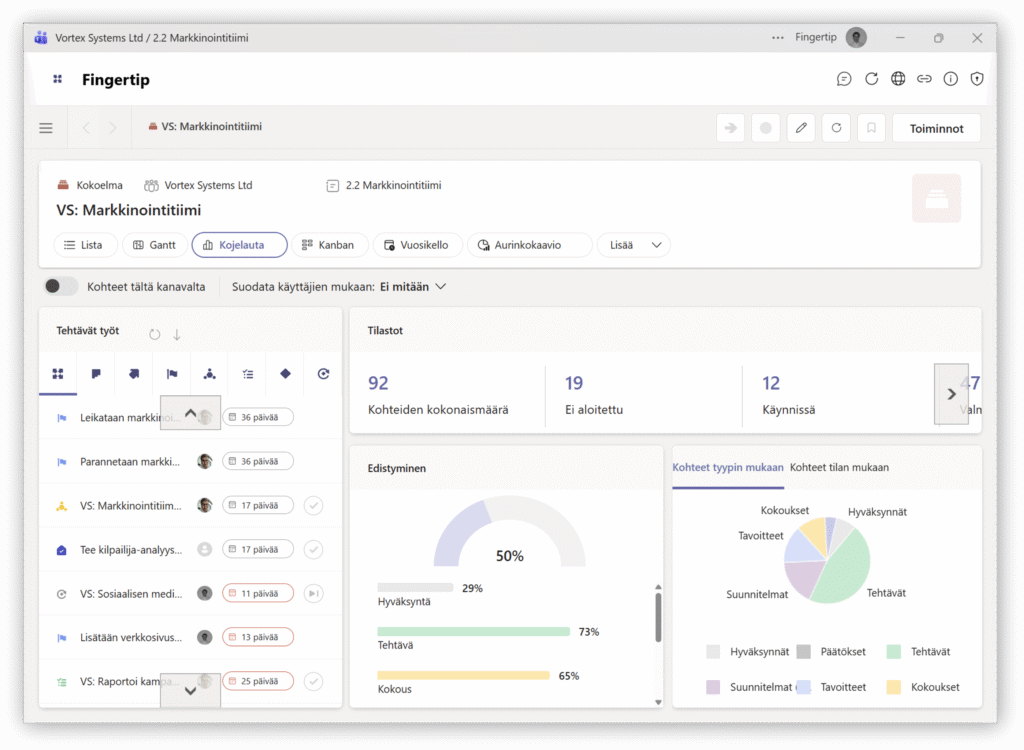Open the info circle icon
Image resolution: width=1024 pixels, height=750 pixels.
[951, 79]
